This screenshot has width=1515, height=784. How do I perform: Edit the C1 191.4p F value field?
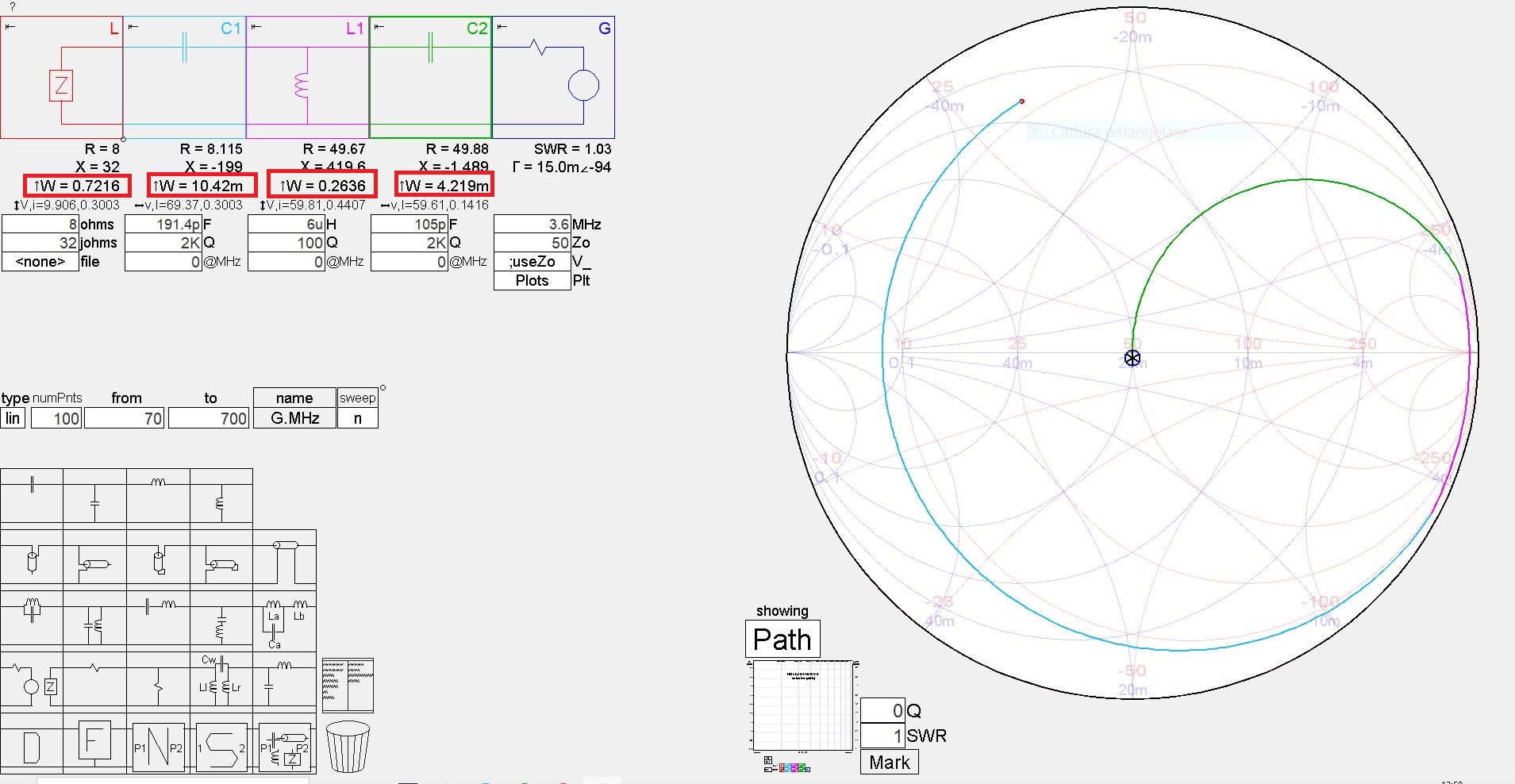coord(163,224)
